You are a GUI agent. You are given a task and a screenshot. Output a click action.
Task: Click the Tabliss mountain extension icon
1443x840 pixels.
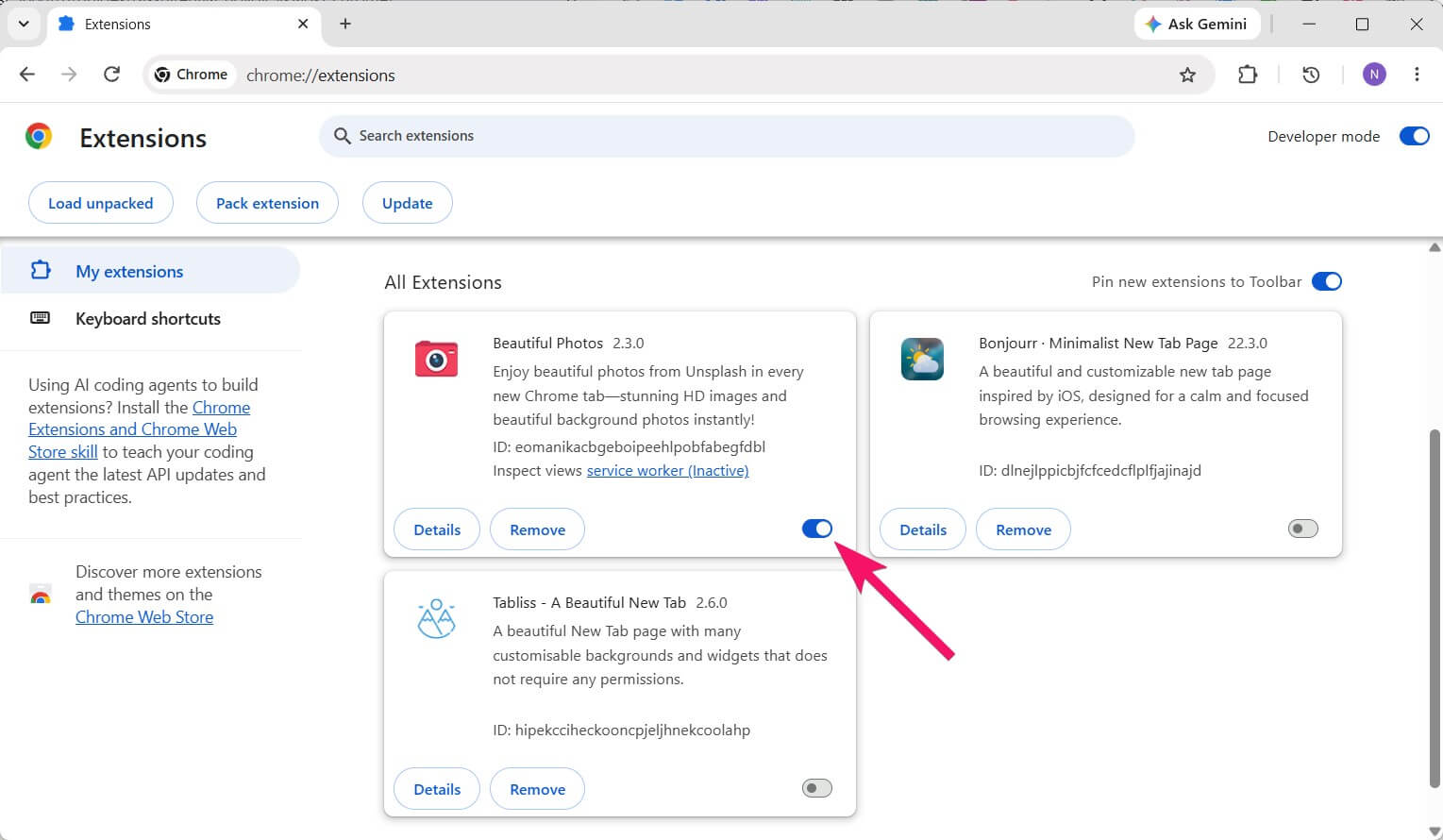(436, 618)
